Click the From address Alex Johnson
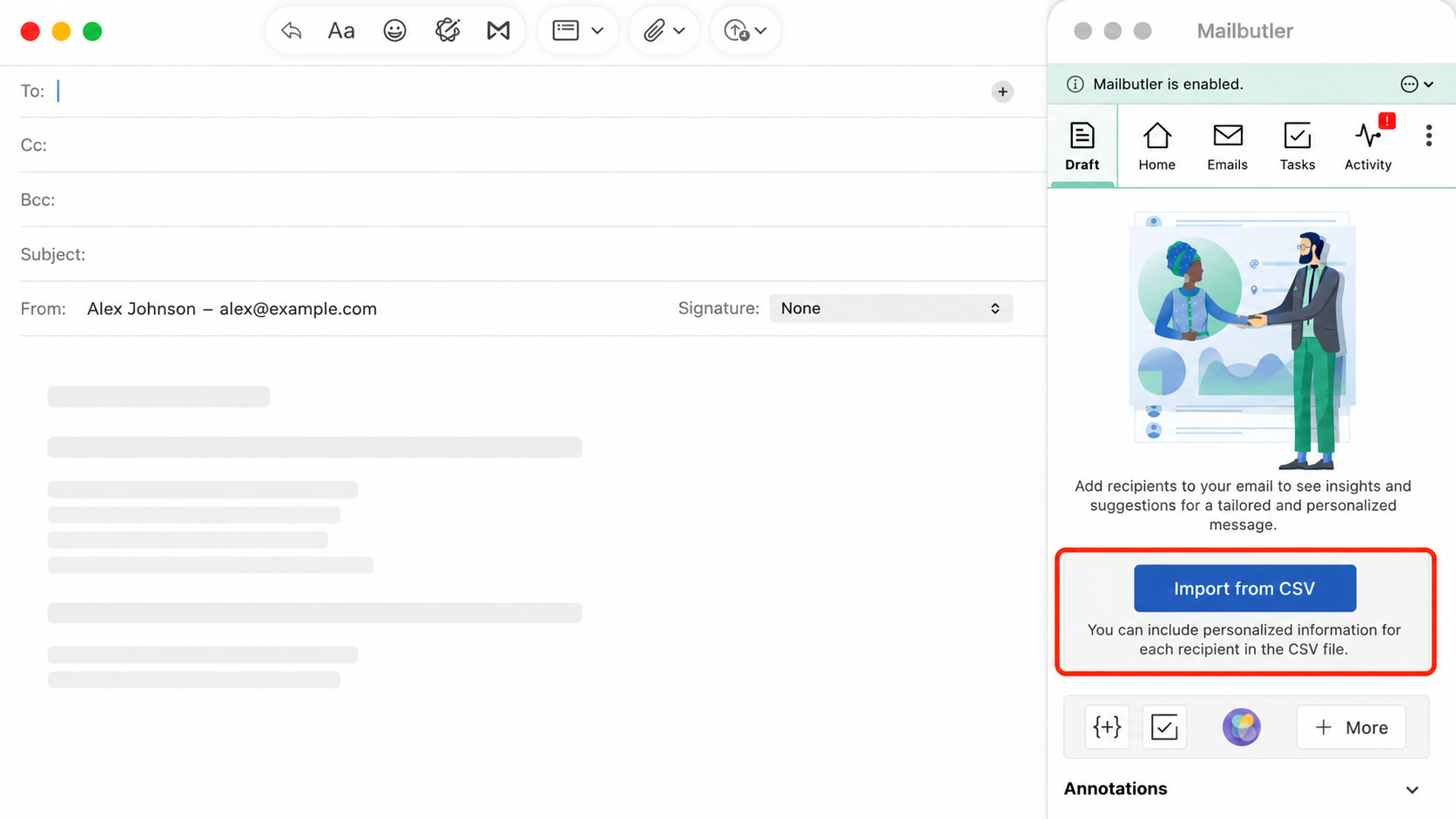The height and width of the screenshot is (819, 1456). 232,309
